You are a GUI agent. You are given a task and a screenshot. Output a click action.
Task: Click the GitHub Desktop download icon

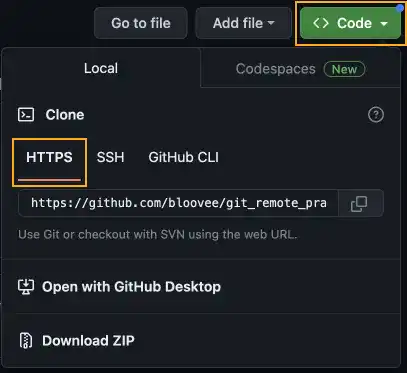(26, 287)
